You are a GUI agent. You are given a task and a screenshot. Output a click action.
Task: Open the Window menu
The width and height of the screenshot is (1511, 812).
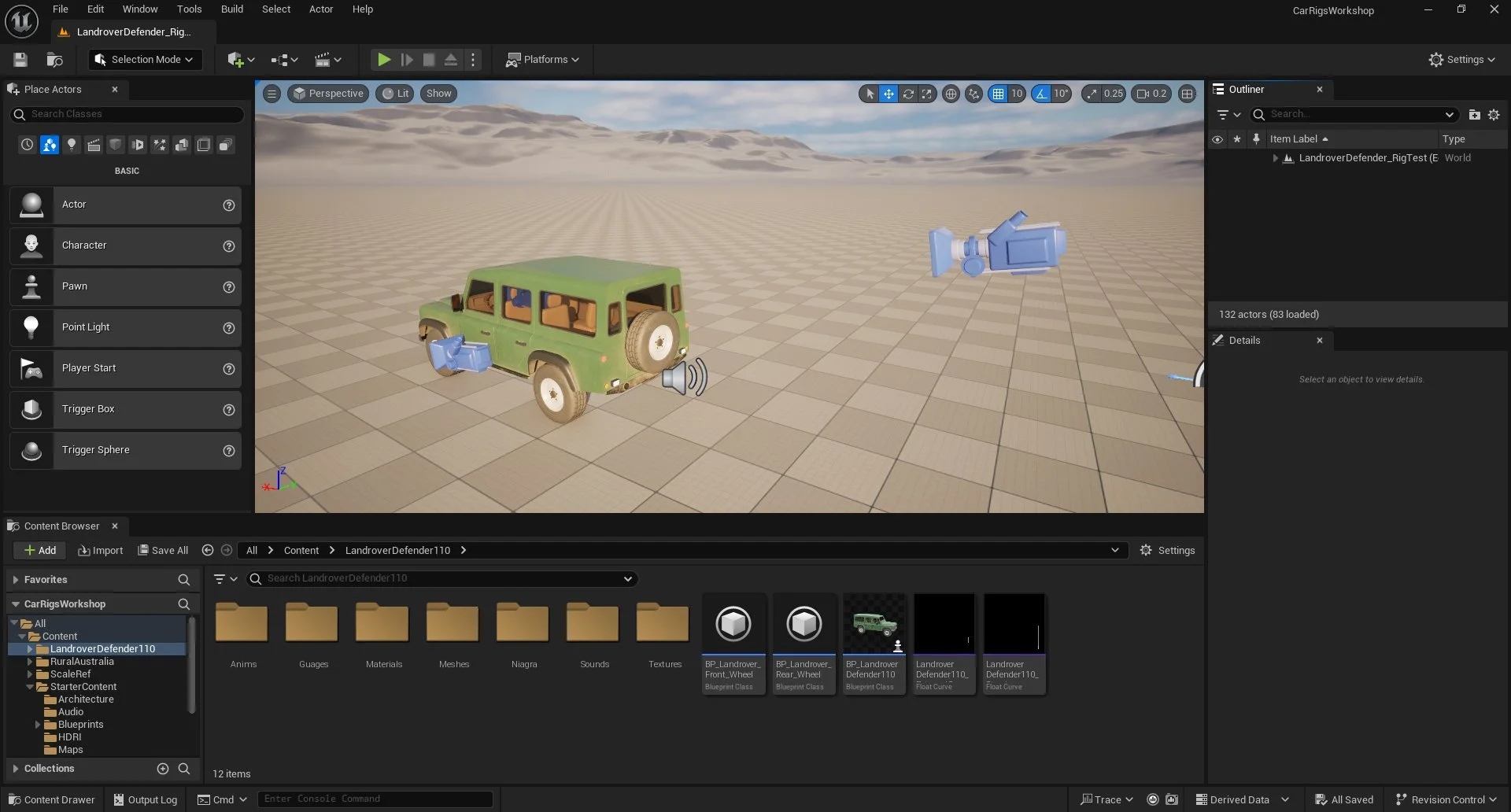(x=140, y=9)
